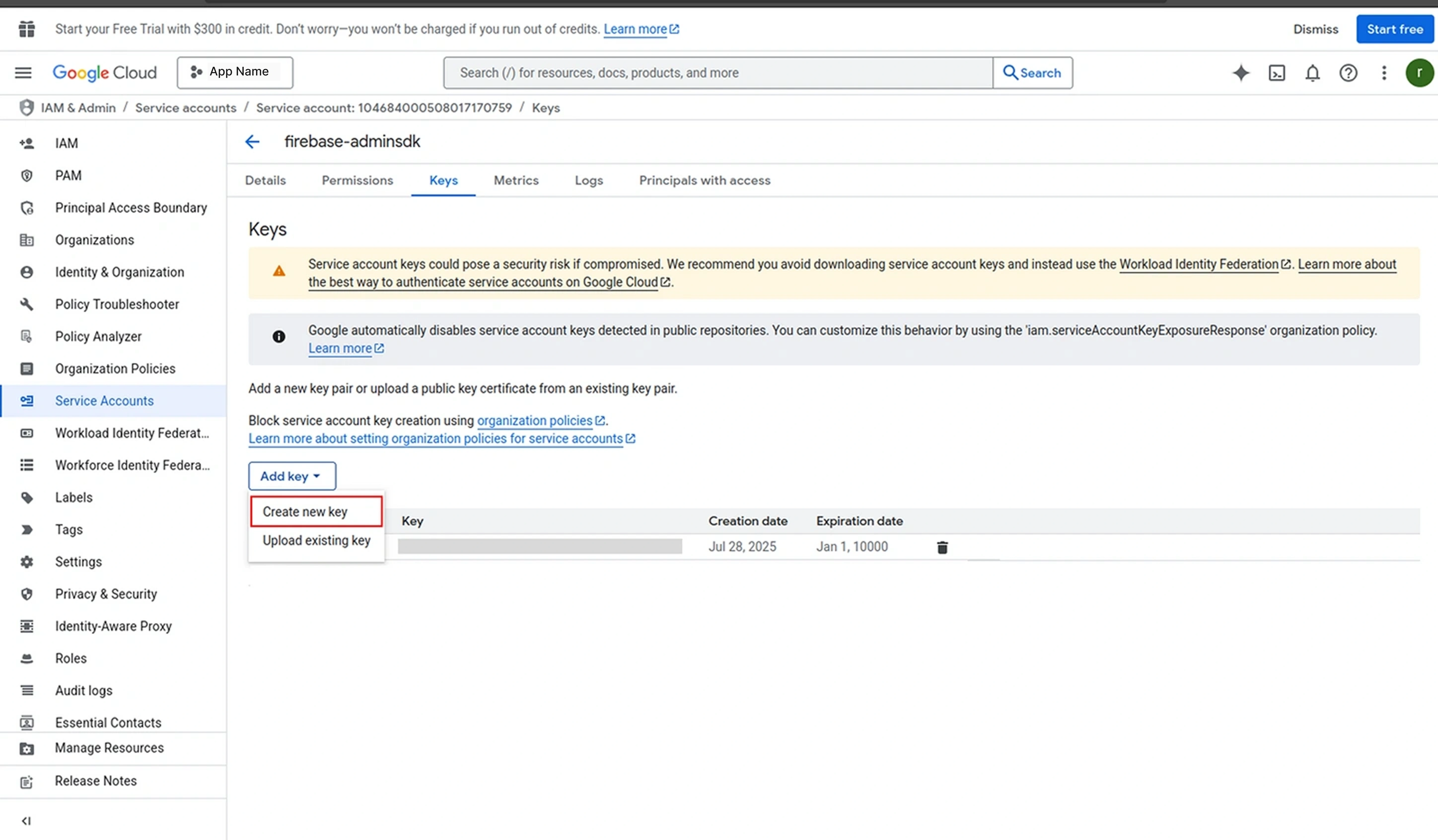
Task: Click the Organizations building icon
Action: tap(27, 240)
